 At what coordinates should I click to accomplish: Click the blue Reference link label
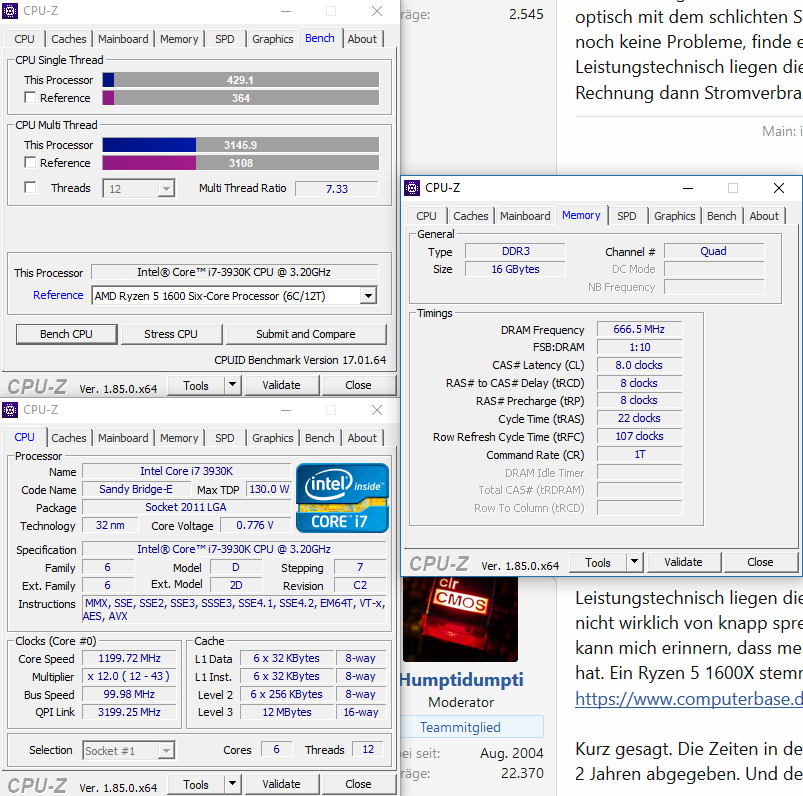[x=58, y=295]
